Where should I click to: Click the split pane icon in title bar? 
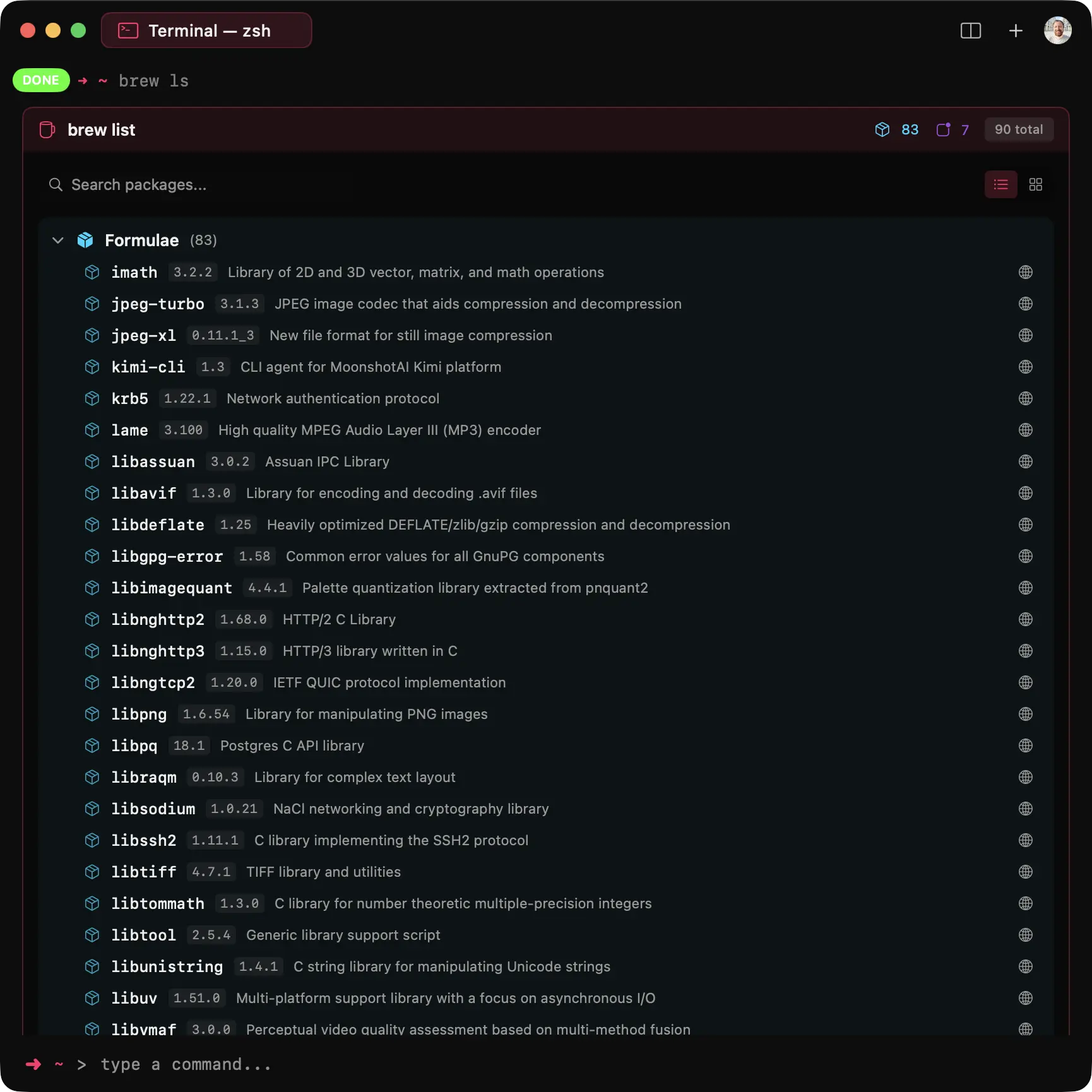coord(970,30)
